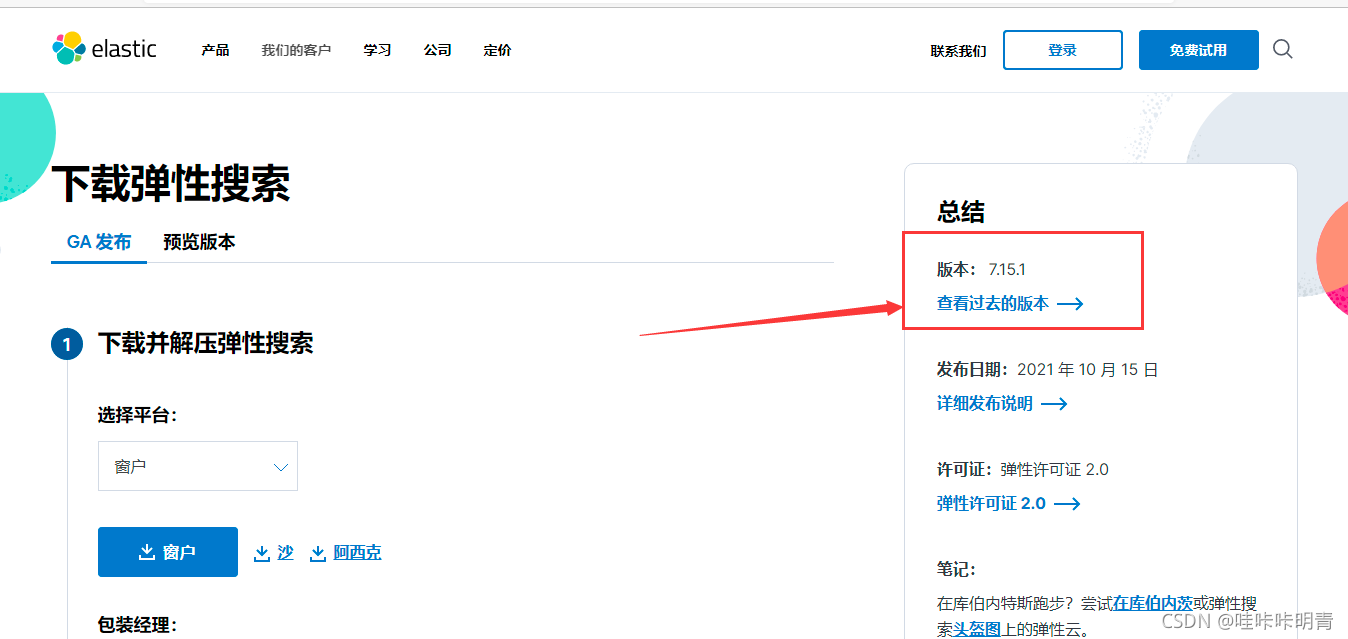The image size is (1348, 639).
Task: Open 弹性许可证 2.0 link
Action: tap(991, 503)
